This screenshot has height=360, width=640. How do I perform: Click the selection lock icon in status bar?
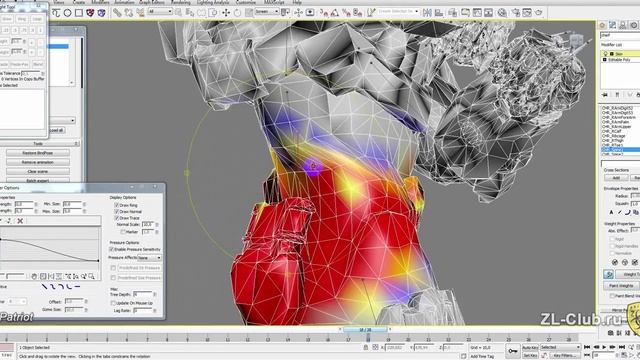coord(366,347)
